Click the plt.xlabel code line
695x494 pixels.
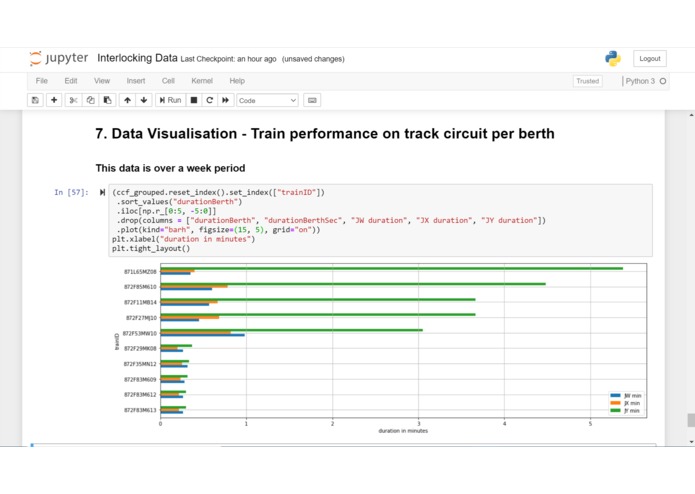(184, 239)
